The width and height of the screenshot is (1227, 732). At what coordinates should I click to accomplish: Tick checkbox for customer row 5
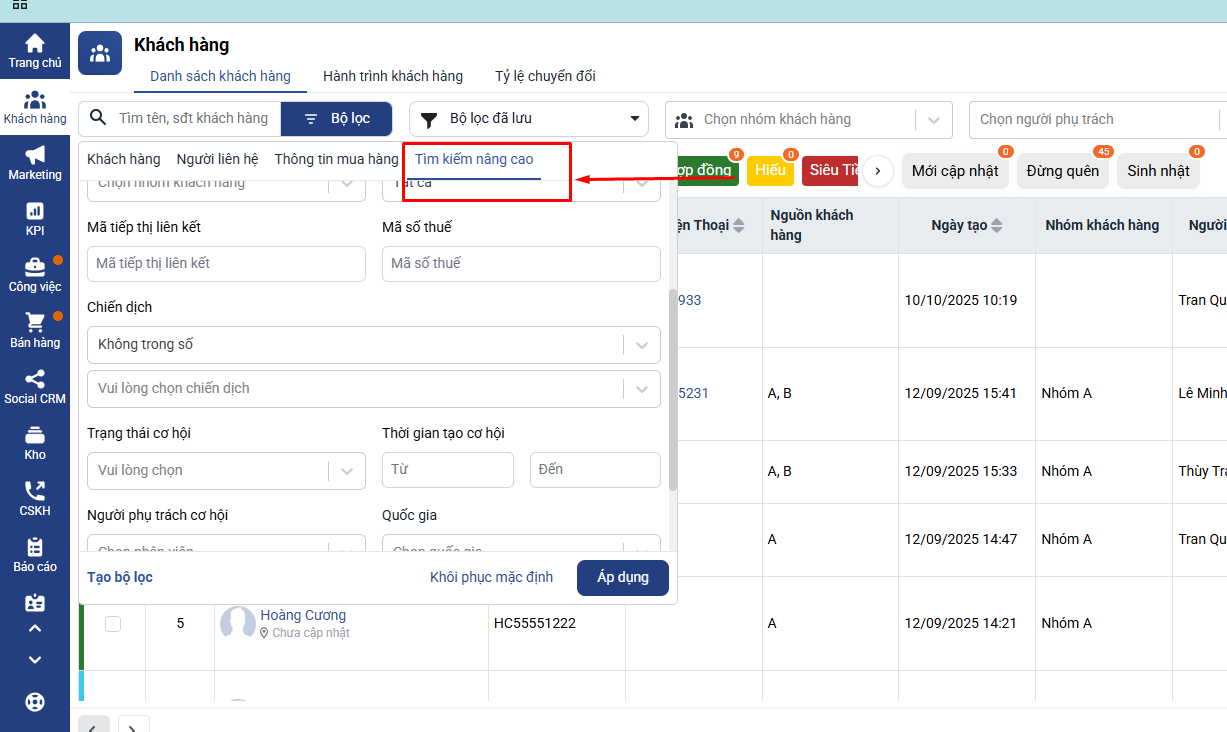113,623
